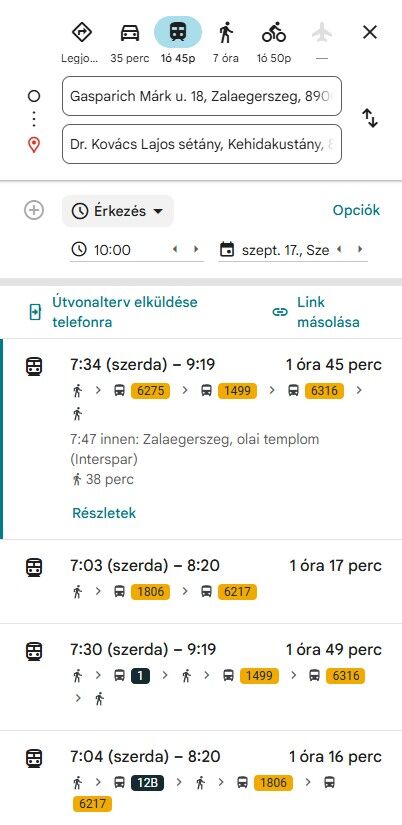The width and height of the screenshot is (402, 825).
Task: Advance the 10:00 time by one step
Action: [196, 249]
